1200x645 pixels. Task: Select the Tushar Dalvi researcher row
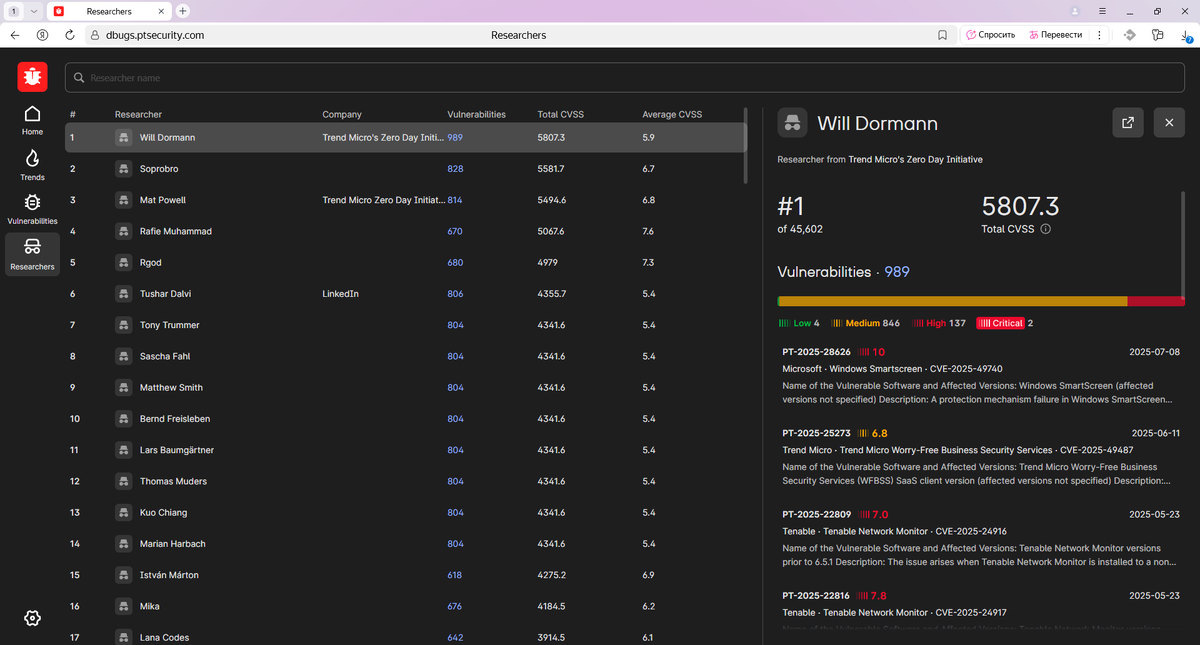tap(405, 294)
